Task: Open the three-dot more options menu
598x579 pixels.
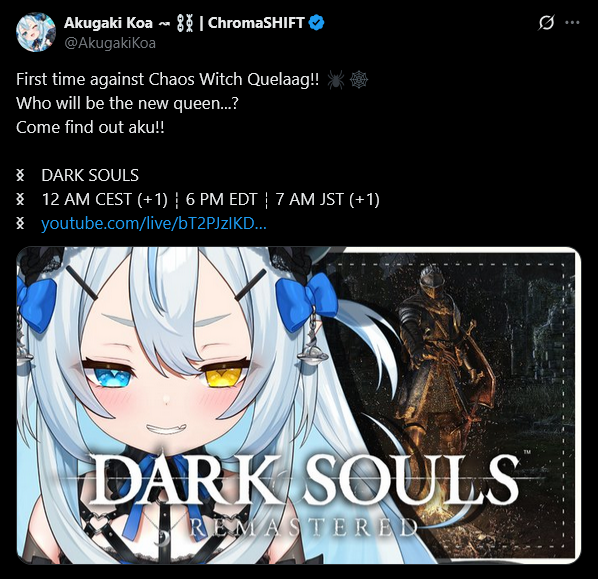Action: pos(572,23)
